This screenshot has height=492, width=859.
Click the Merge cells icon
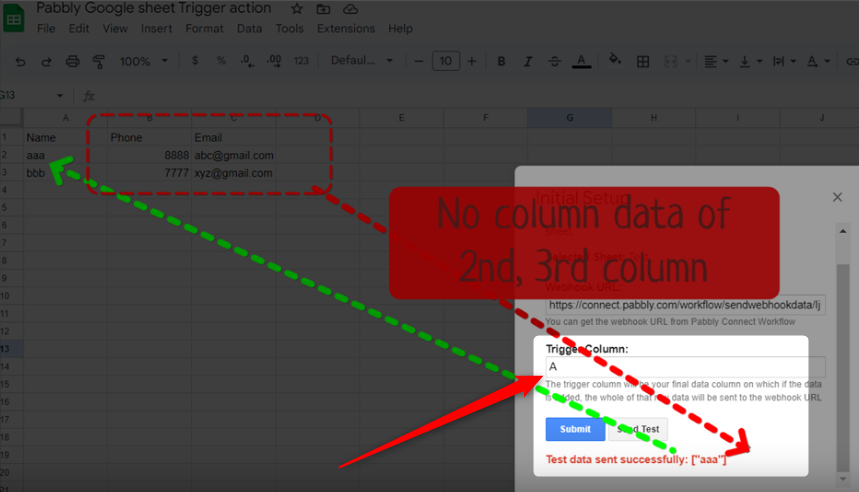[671, 61]
